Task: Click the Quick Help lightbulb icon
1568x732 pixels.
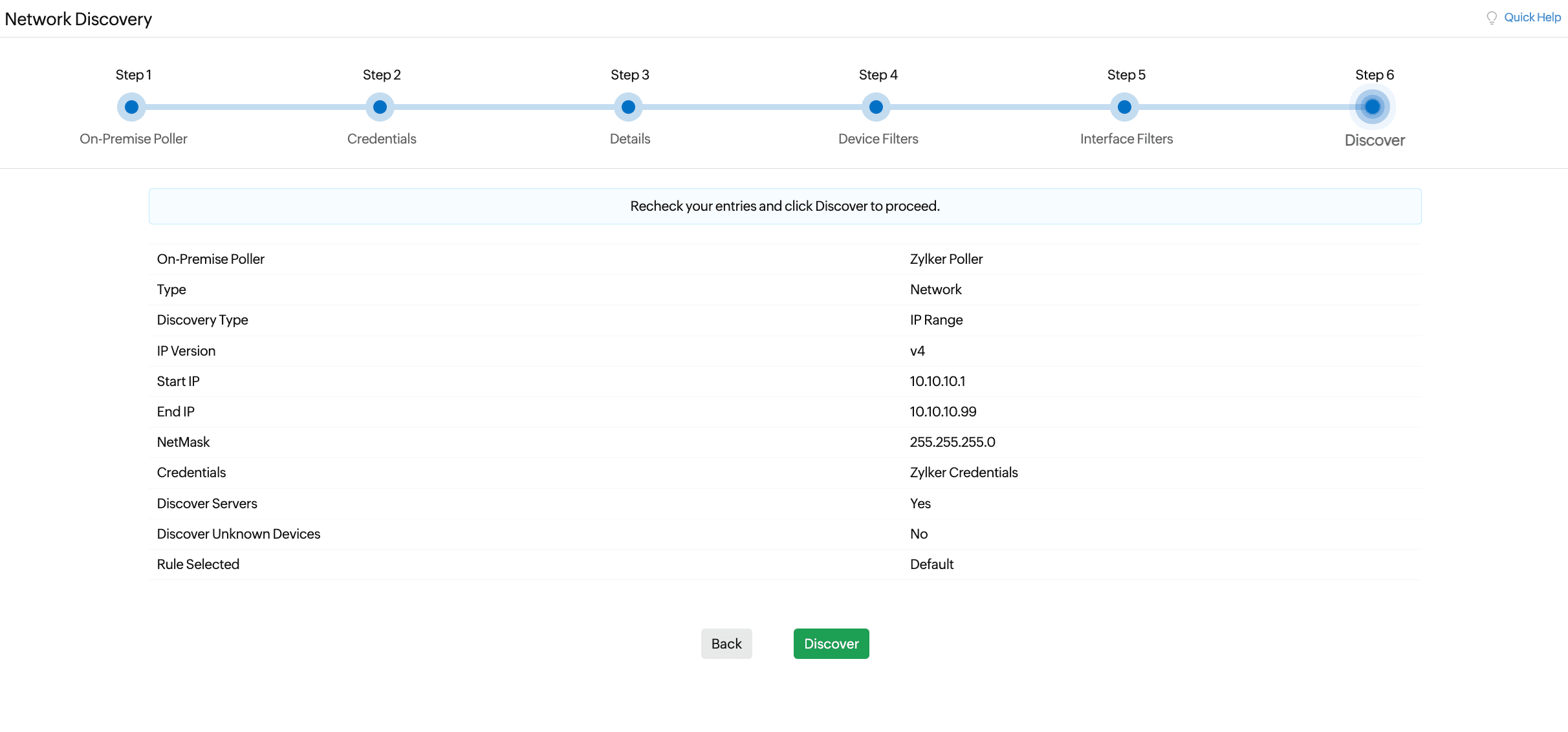Action: [1492, 18]
